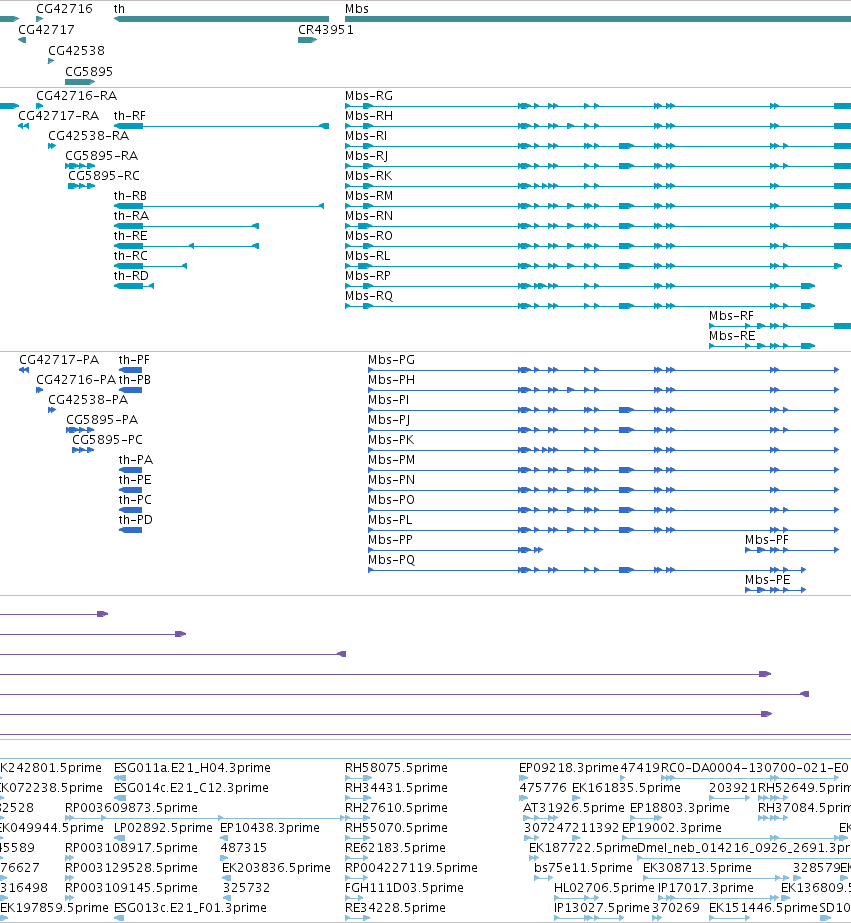Click transcript th-RE label
The height and width of the screenshot is (923, 851).
click(x=130, y=236)
